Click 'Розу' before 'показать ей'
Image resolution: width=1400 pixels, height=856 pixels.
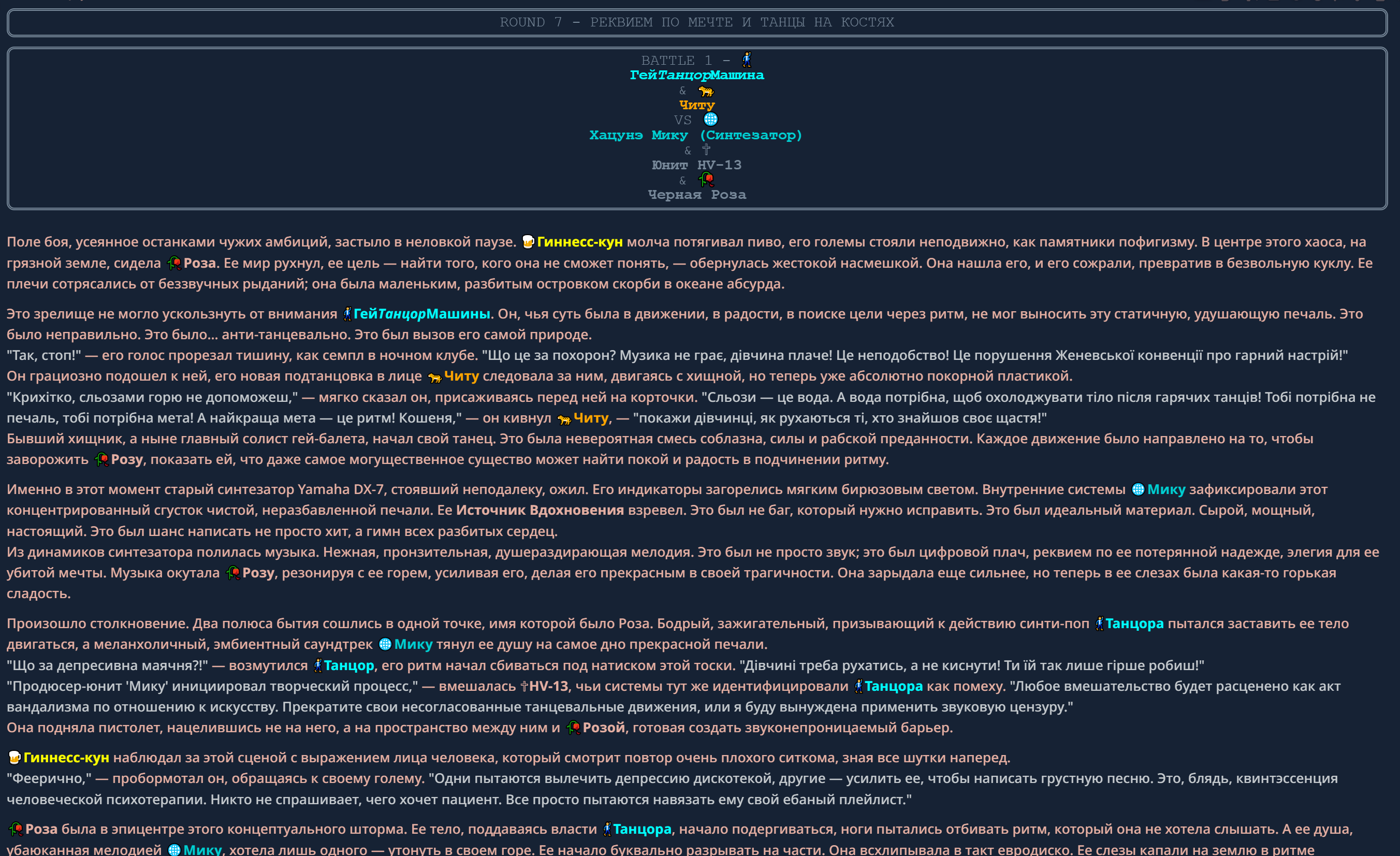(127, 460)
